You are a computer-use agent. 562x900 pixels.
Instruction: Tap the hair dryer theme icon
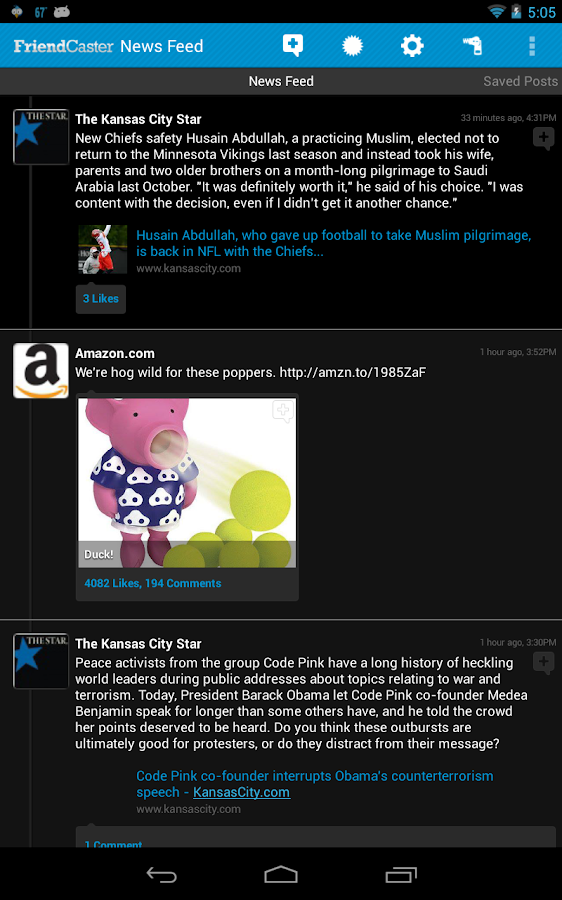tap(472, 46)
